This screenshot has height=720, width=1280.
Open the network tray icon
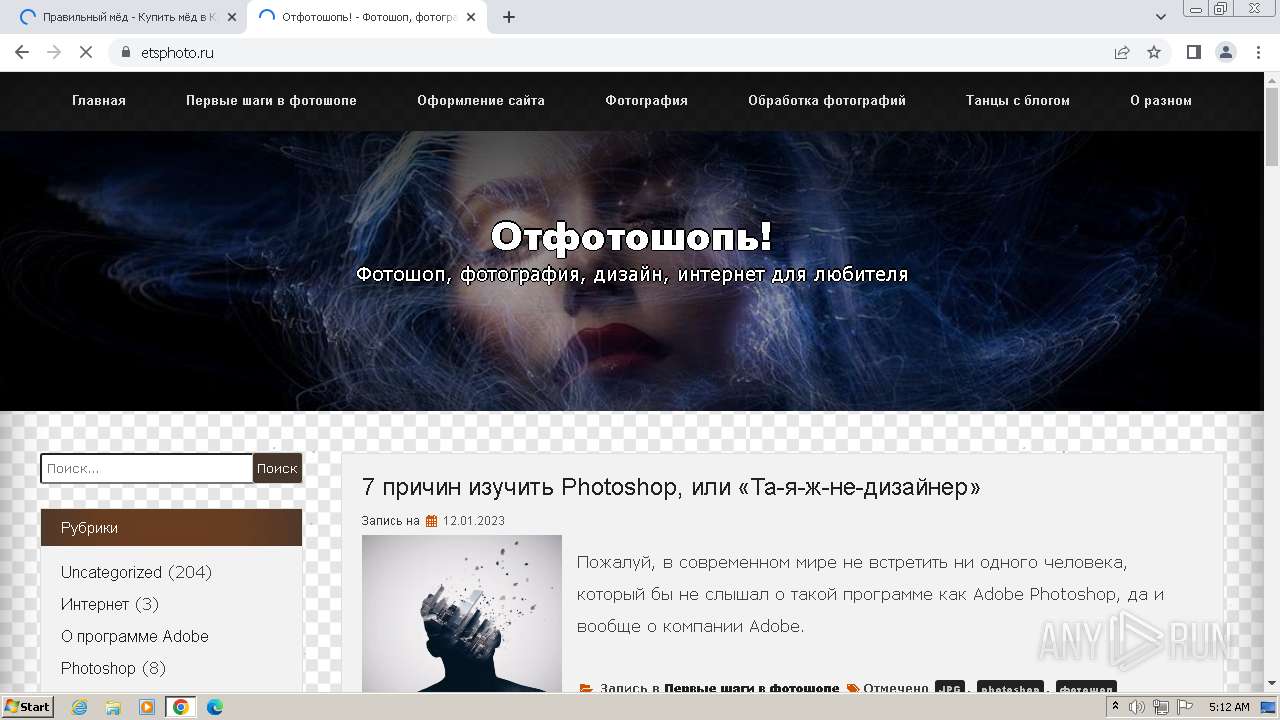[x=1161, y=707]
